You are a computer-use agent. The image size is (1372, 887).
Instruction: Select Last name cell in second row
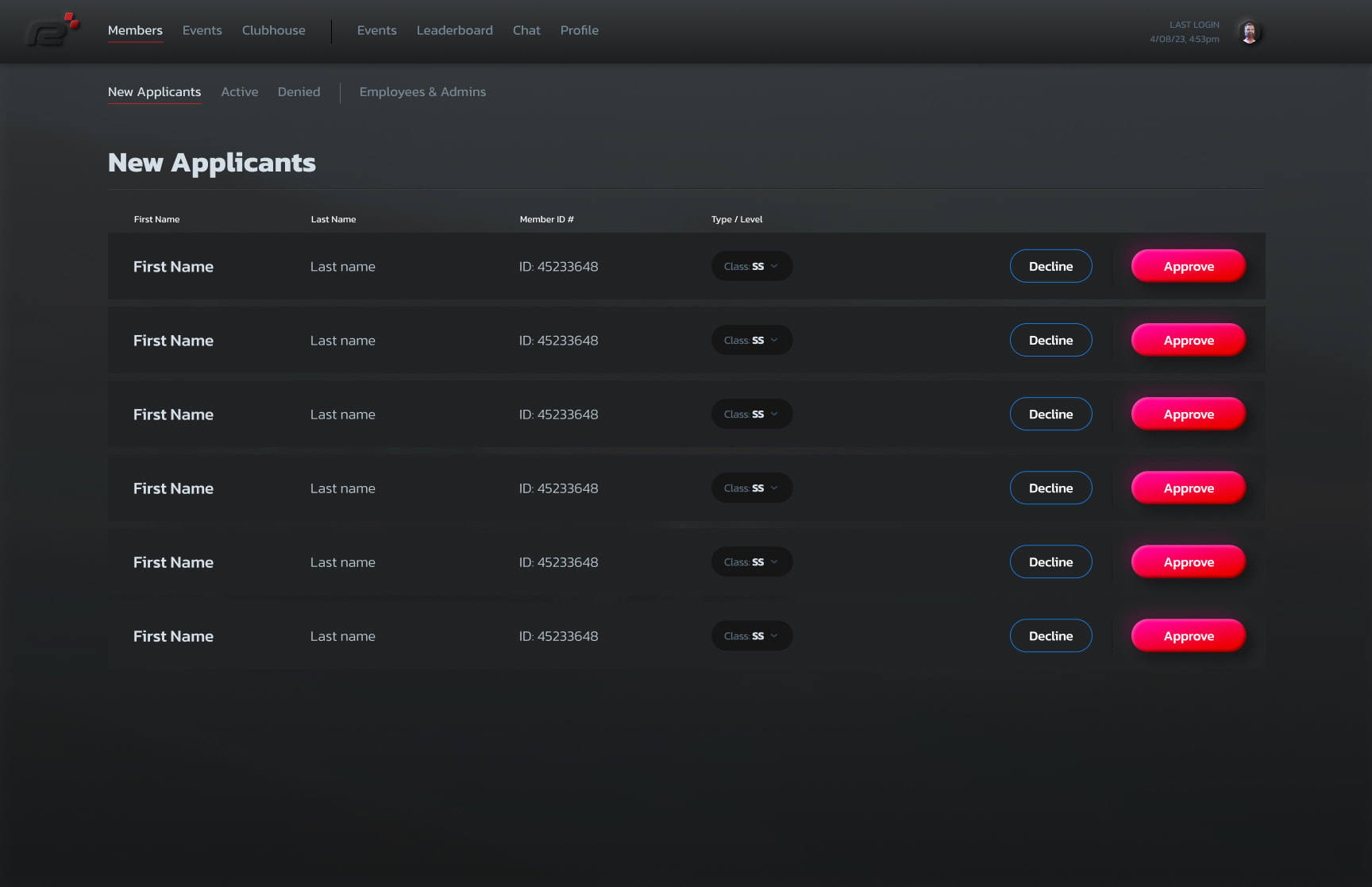pos(343,341)
